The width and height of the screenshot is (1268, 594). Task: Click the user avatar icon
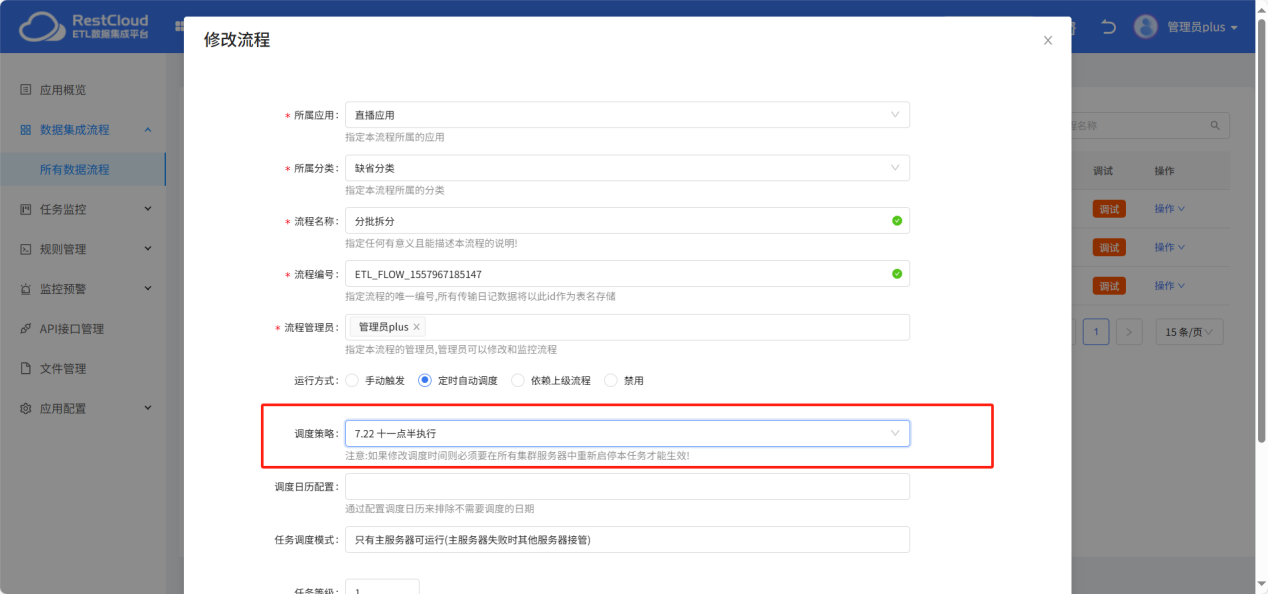click(x=1145, y=27)
